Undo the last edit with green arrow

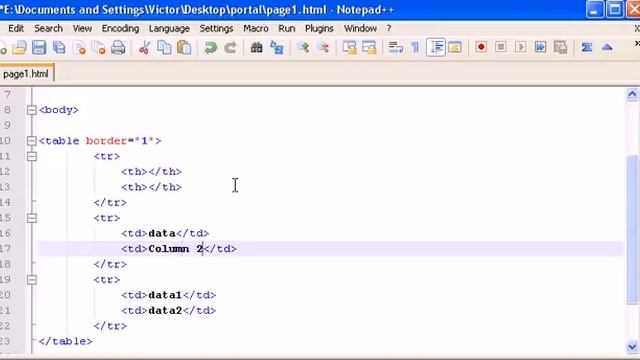tap(211, 48)
